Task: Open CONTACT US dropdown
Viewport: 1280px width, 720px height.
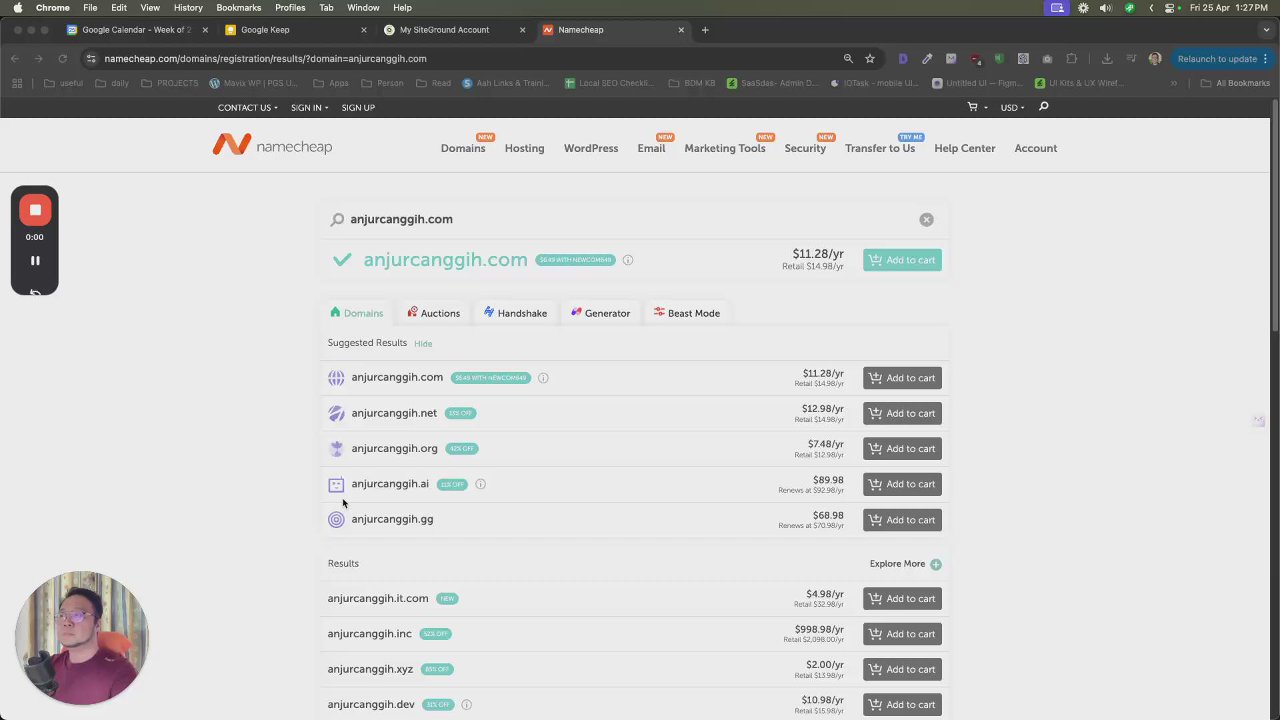Action: tap(247, 107)
